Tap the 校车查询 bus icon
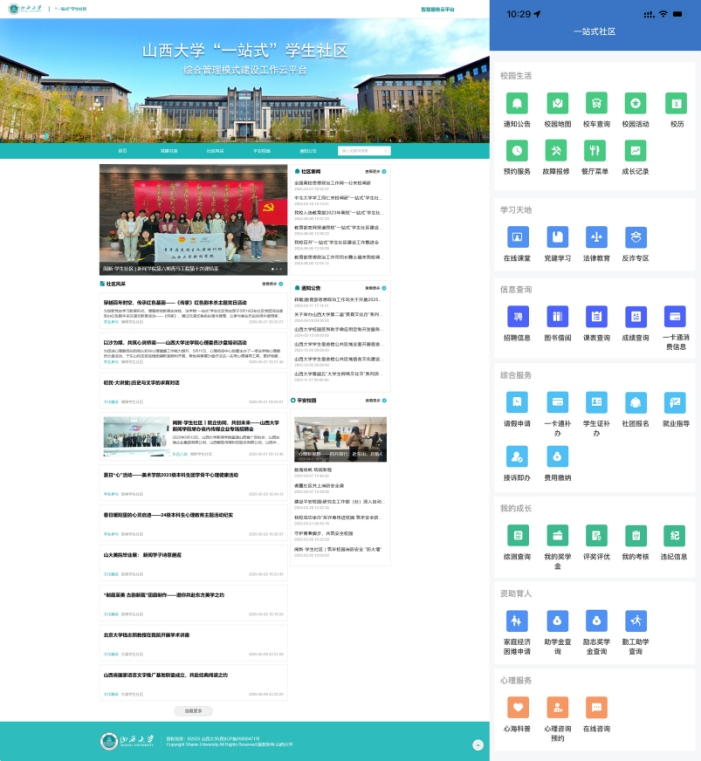The width and height of the screenshot is (701, 761). [596, 104]
